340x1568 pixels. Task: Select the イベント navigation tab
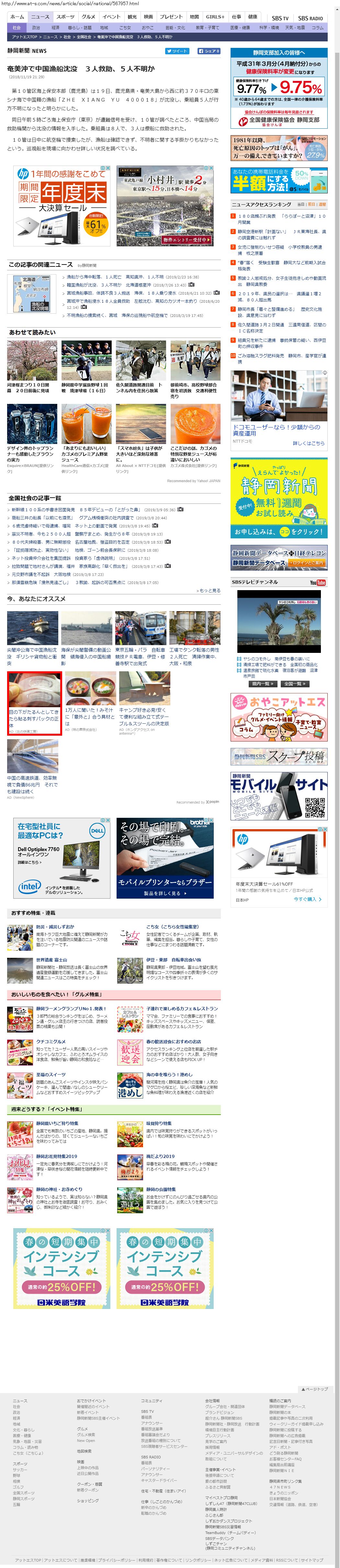tap(111, 17)
